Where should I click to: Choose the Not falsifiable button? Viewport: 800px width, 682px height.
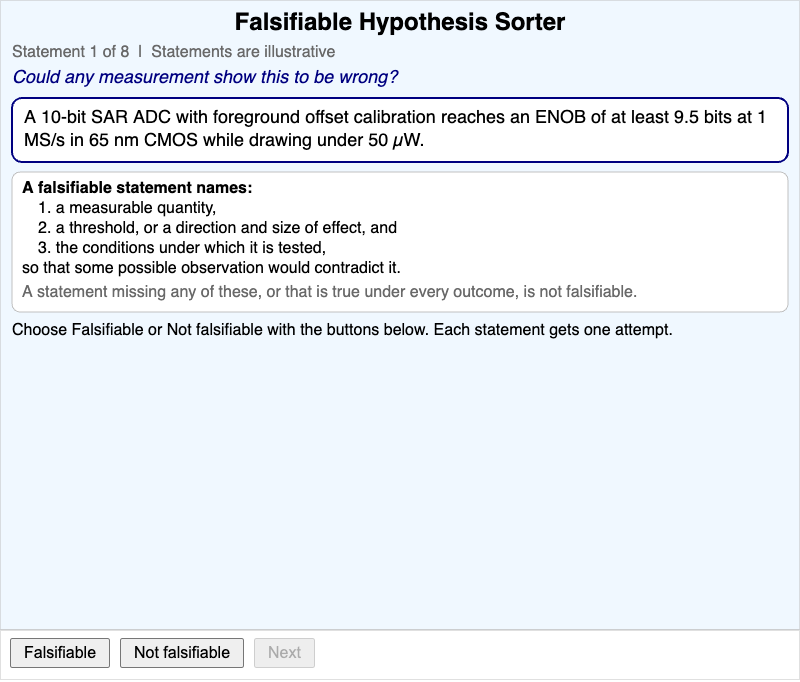click(x=182, y=652)
